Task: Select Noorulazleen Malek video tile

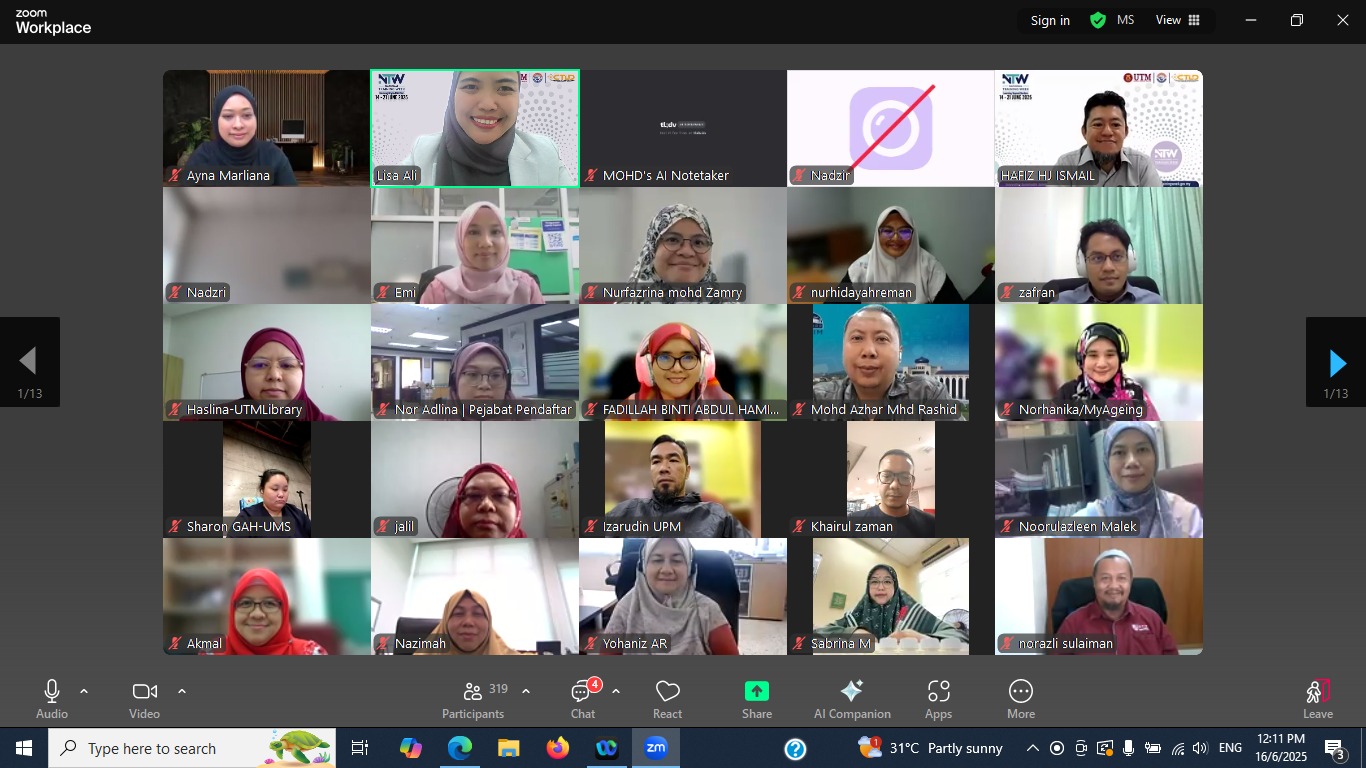Action: (1099, 479)
